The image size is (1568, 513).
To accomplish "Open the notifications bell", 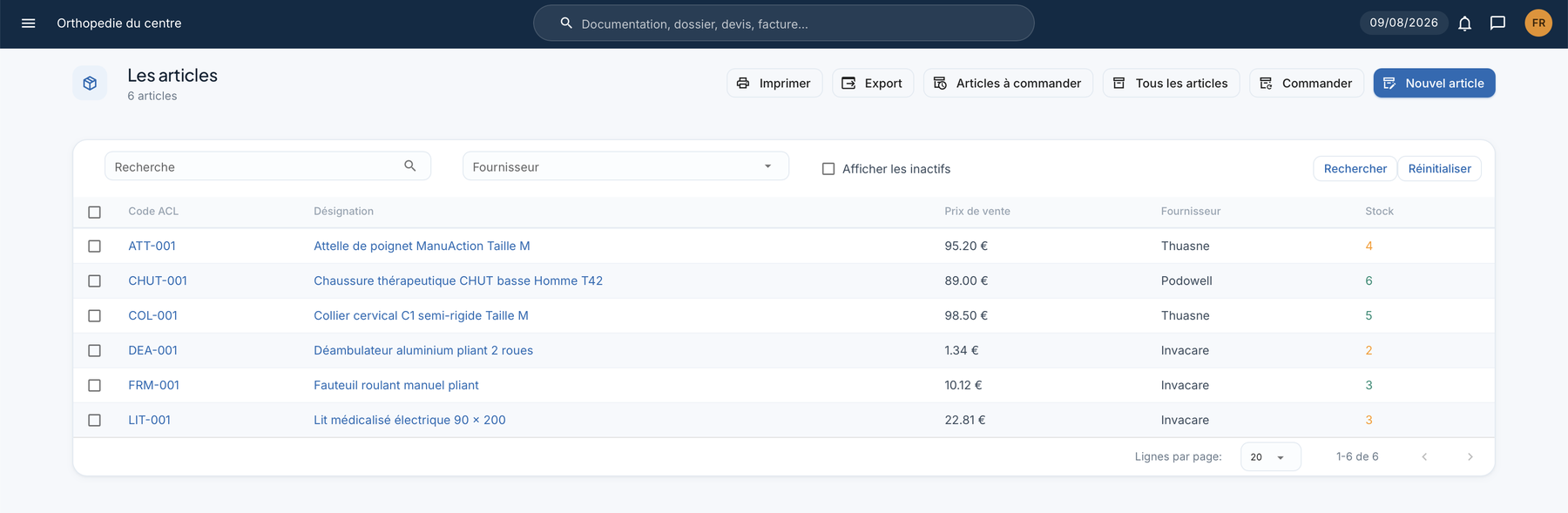I will point(1464,24).
